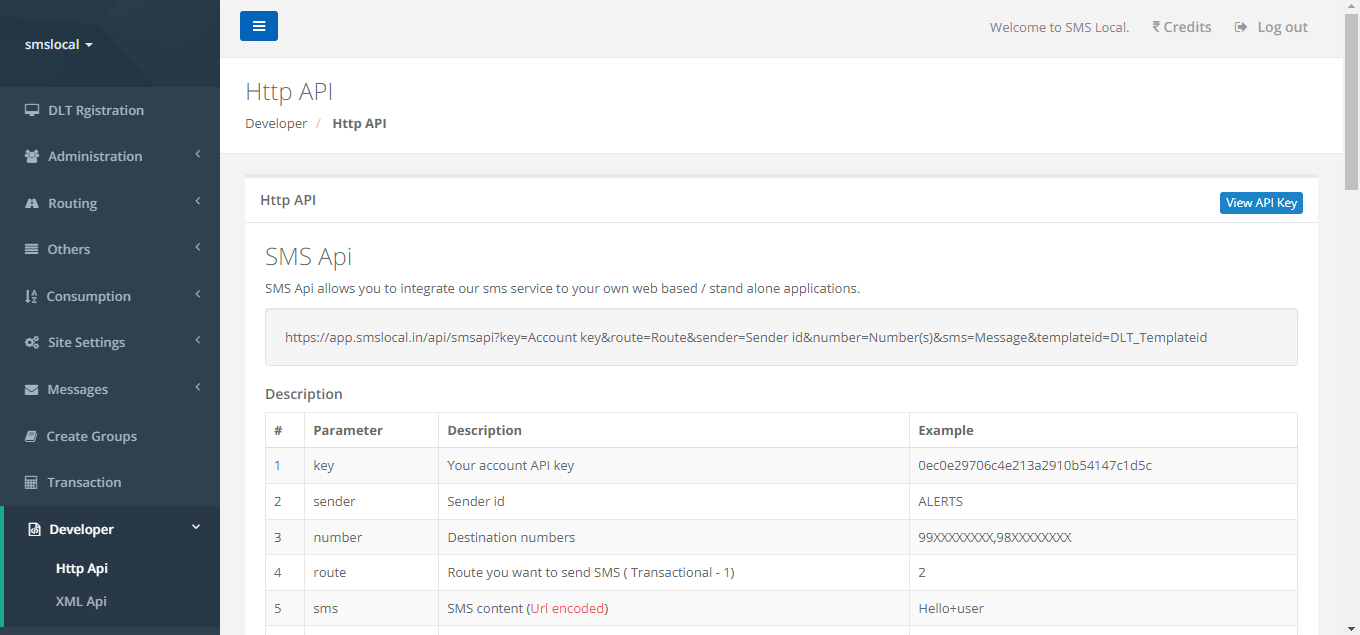Open the smslocal account dropdown

click(x=59, y=44)
